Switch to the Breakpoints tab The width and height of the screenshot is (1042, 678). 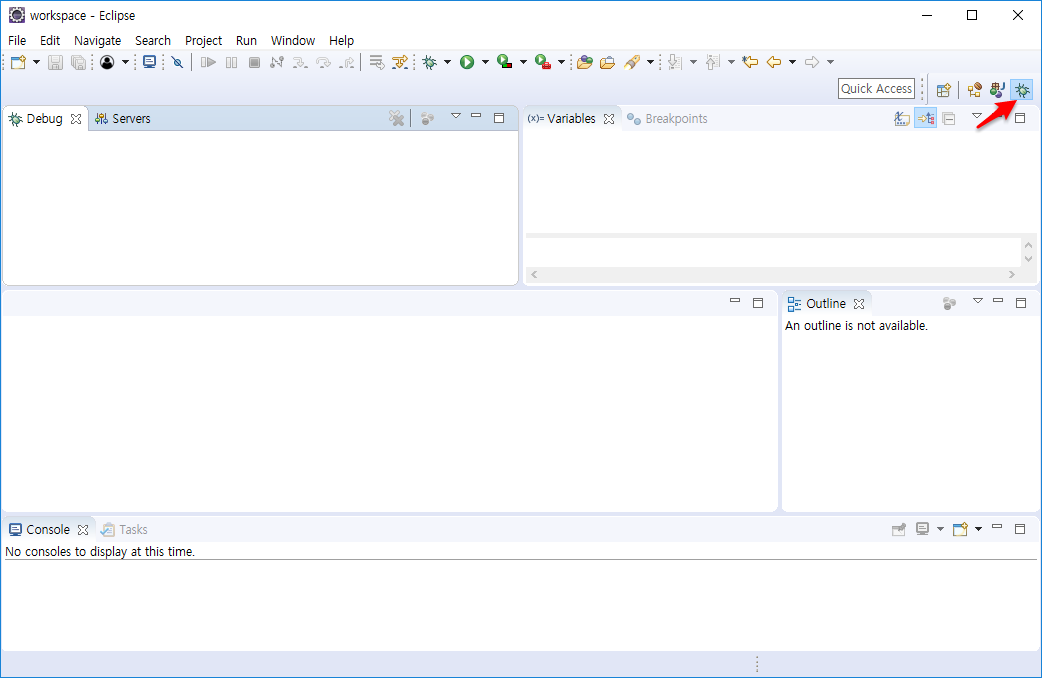click(668, 119)
